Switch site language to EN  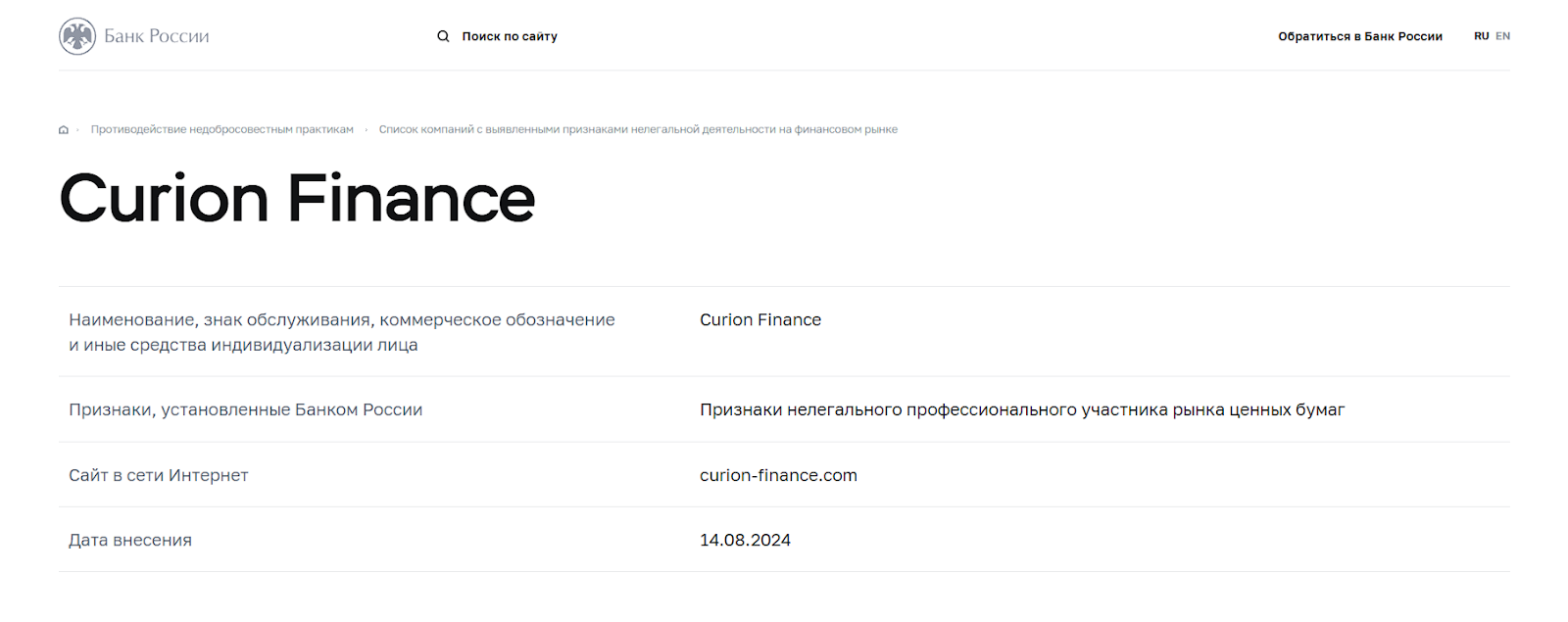(x=1502, y=36)
